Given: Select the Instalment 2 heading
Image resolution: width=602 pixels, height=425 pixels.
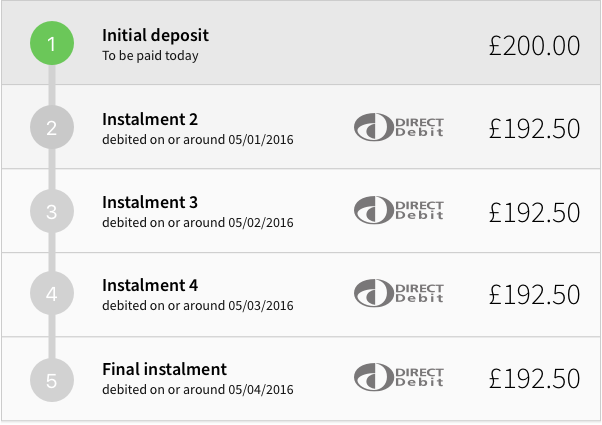Looking at the screenshot, I should (150, 119).
